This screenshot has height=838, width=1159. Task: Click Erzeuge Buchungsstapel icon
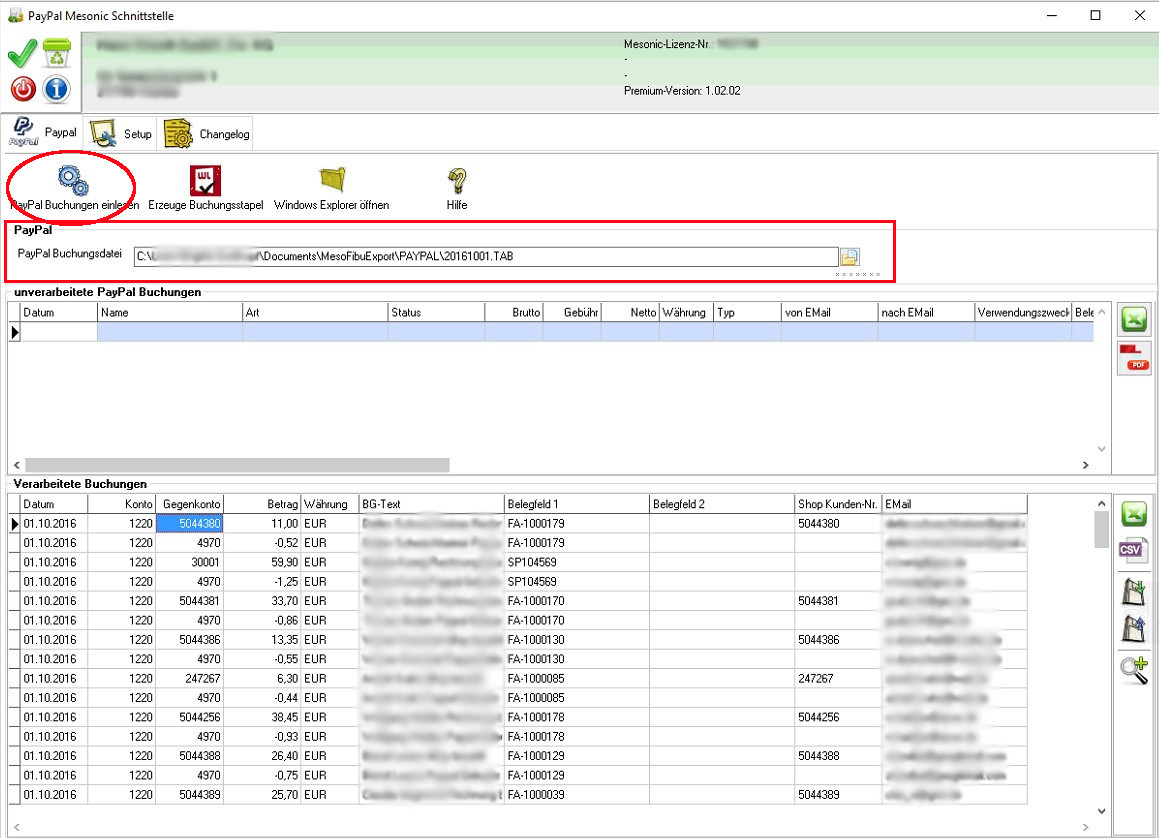click(205, 180)
